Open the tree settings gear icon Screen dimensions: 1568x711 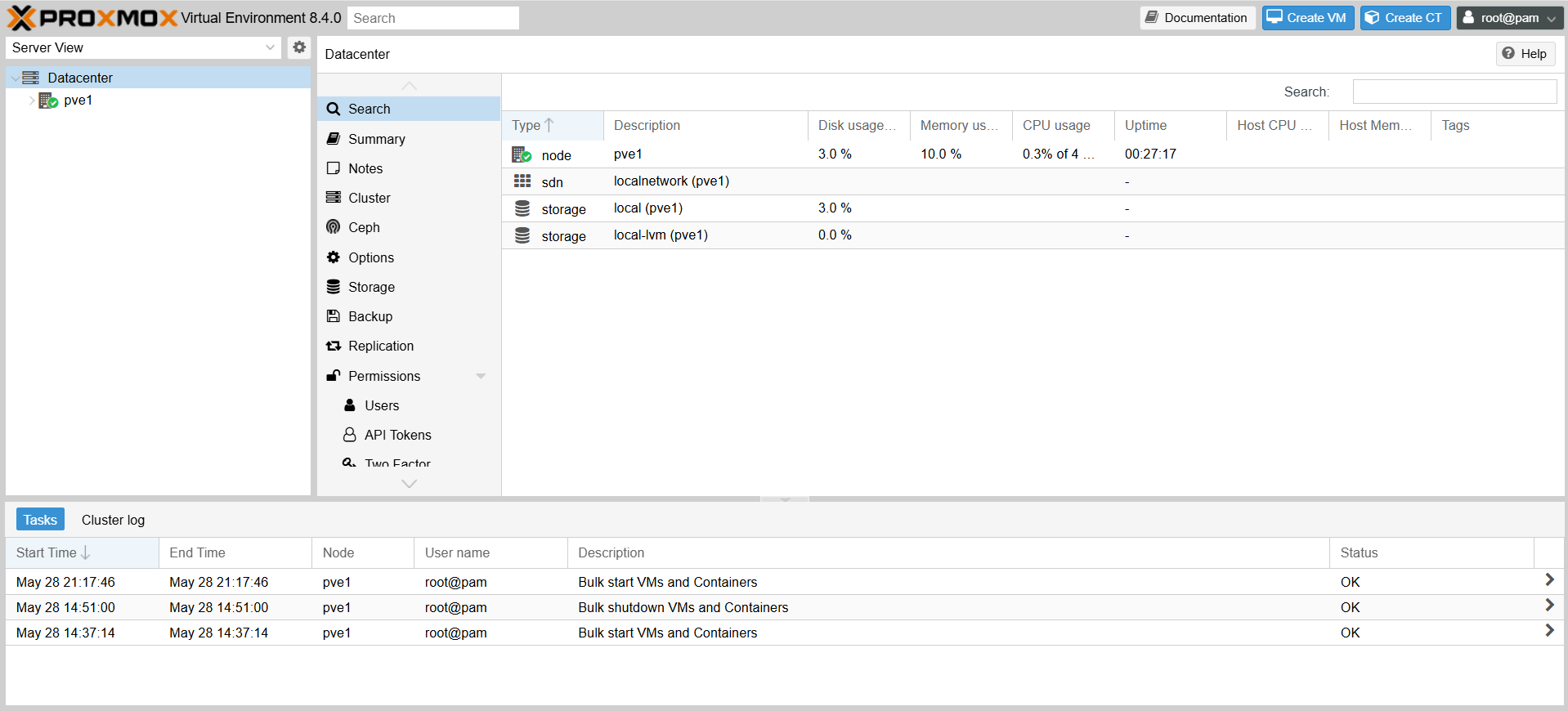(299, 47)
